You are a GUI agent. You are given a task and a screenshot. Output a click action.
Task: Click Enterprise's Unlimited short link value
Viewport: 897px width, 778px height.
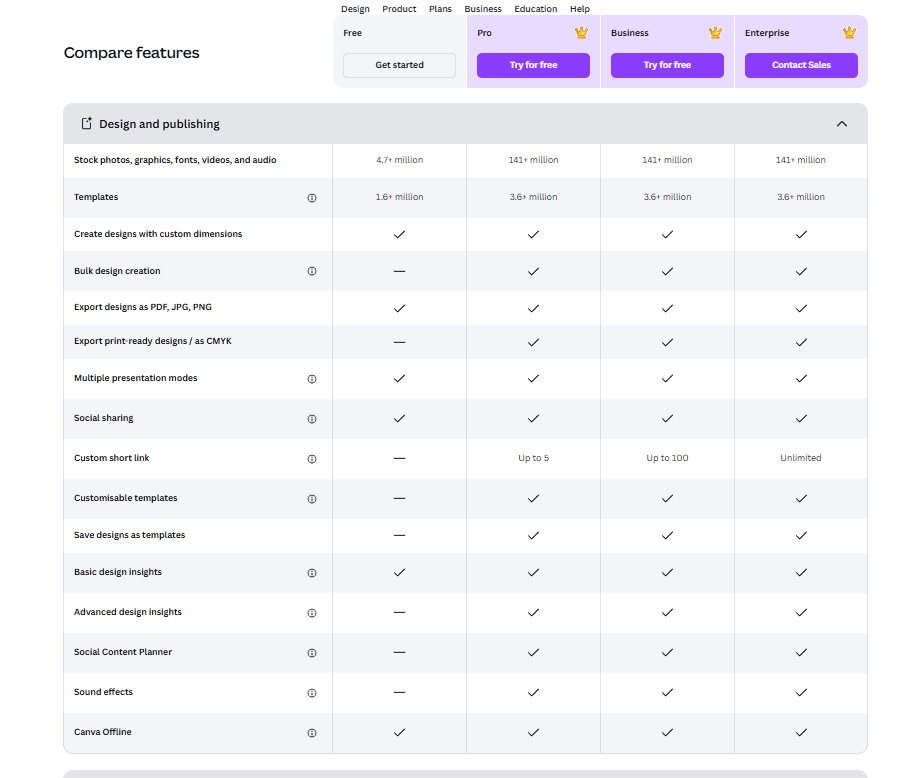click(801, 458)
